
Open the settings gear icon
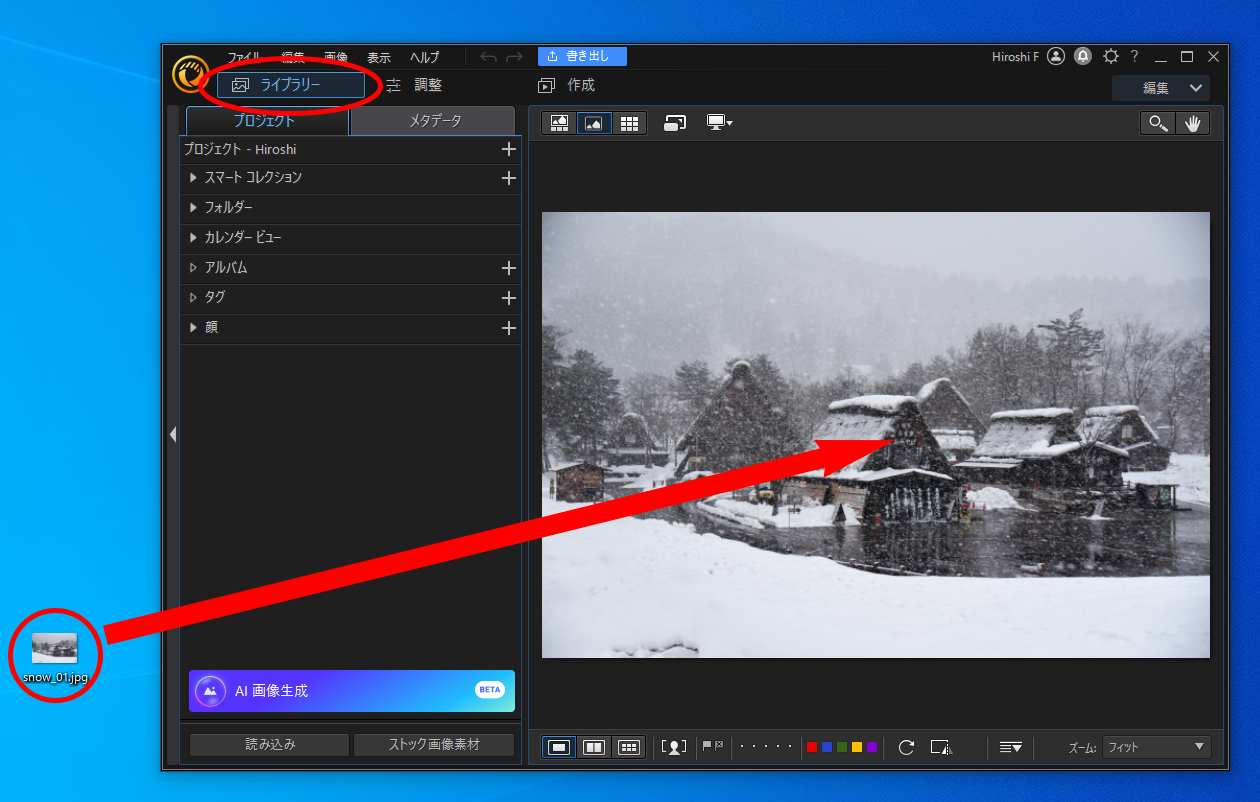(x=1111, y=57)
